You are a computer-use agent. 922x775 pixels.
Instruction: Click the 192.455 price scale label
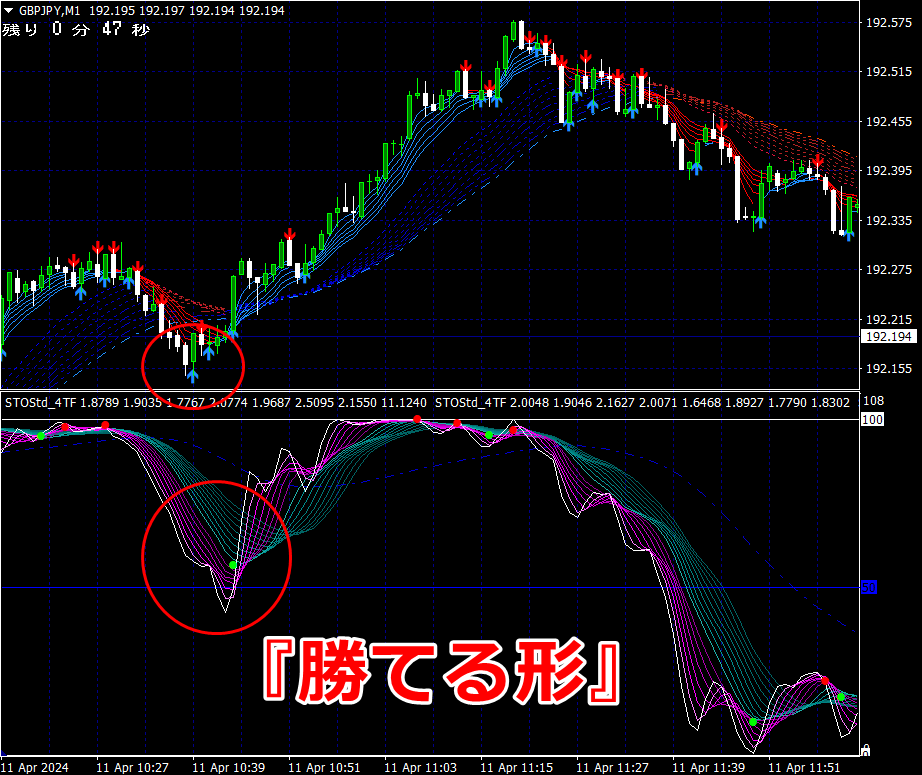888,122
